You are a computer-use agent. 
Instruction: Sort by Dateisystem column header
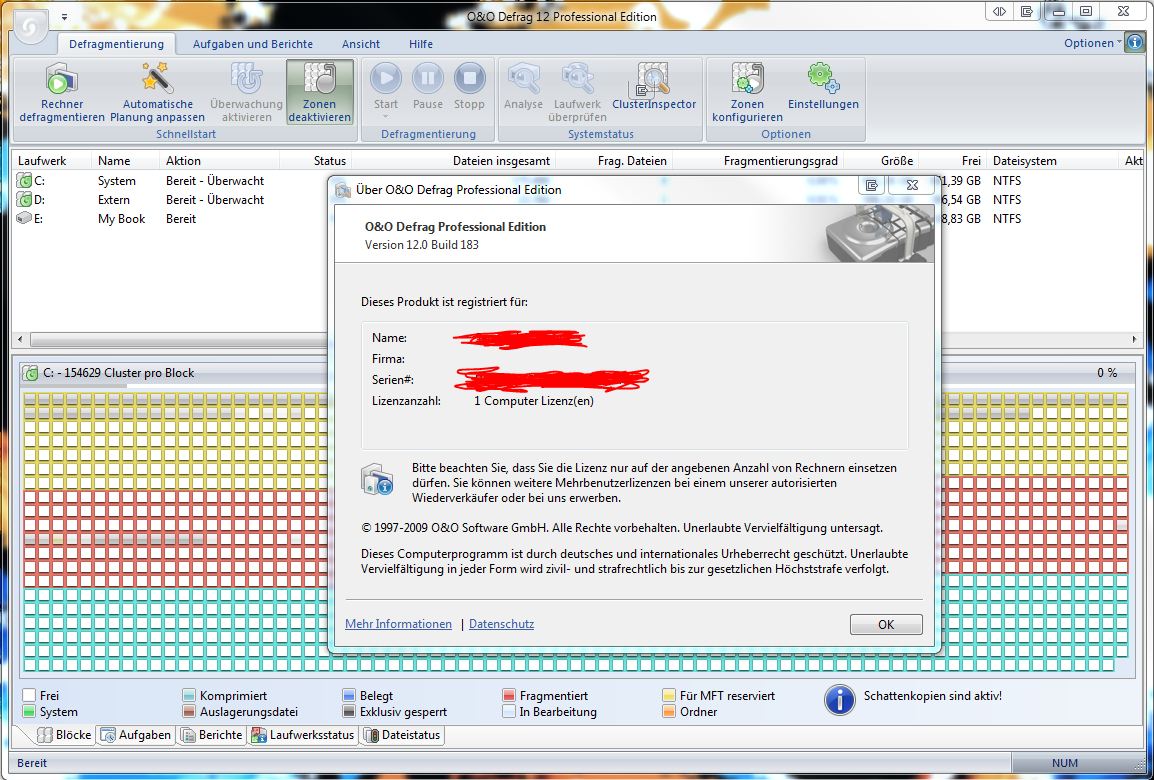click(1054, 160)
